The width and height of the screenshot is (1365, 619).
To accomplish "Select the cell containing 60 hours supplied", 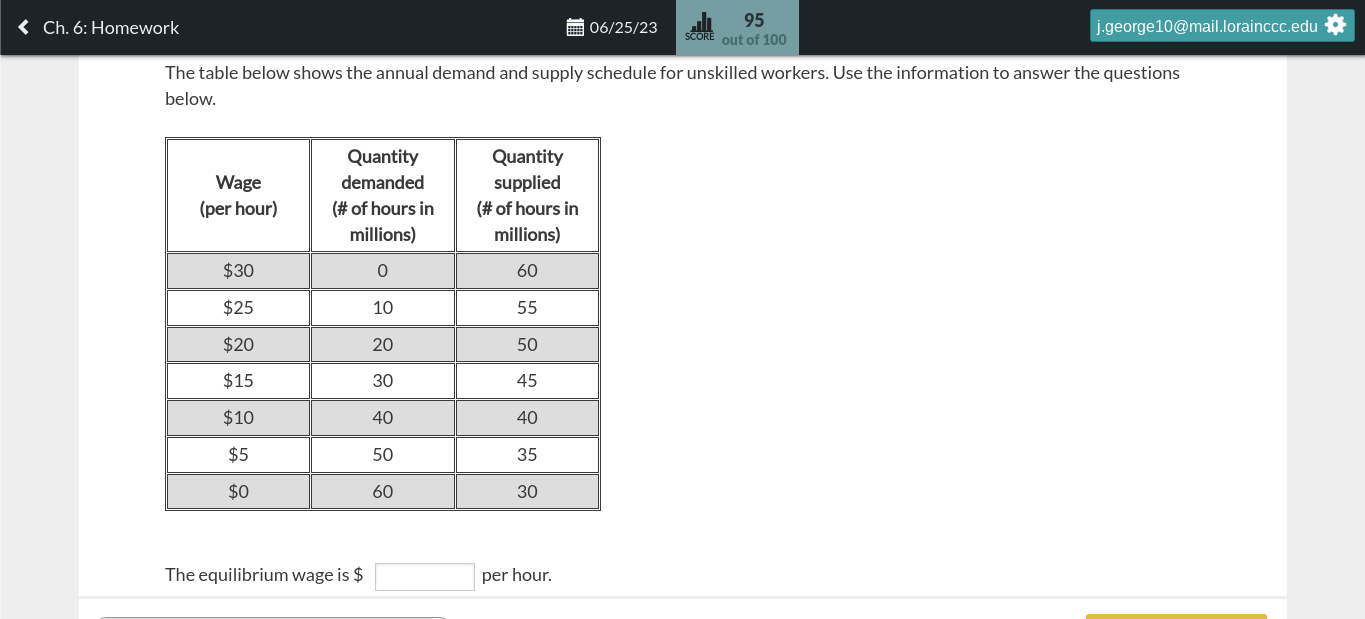I will point(527,270).
